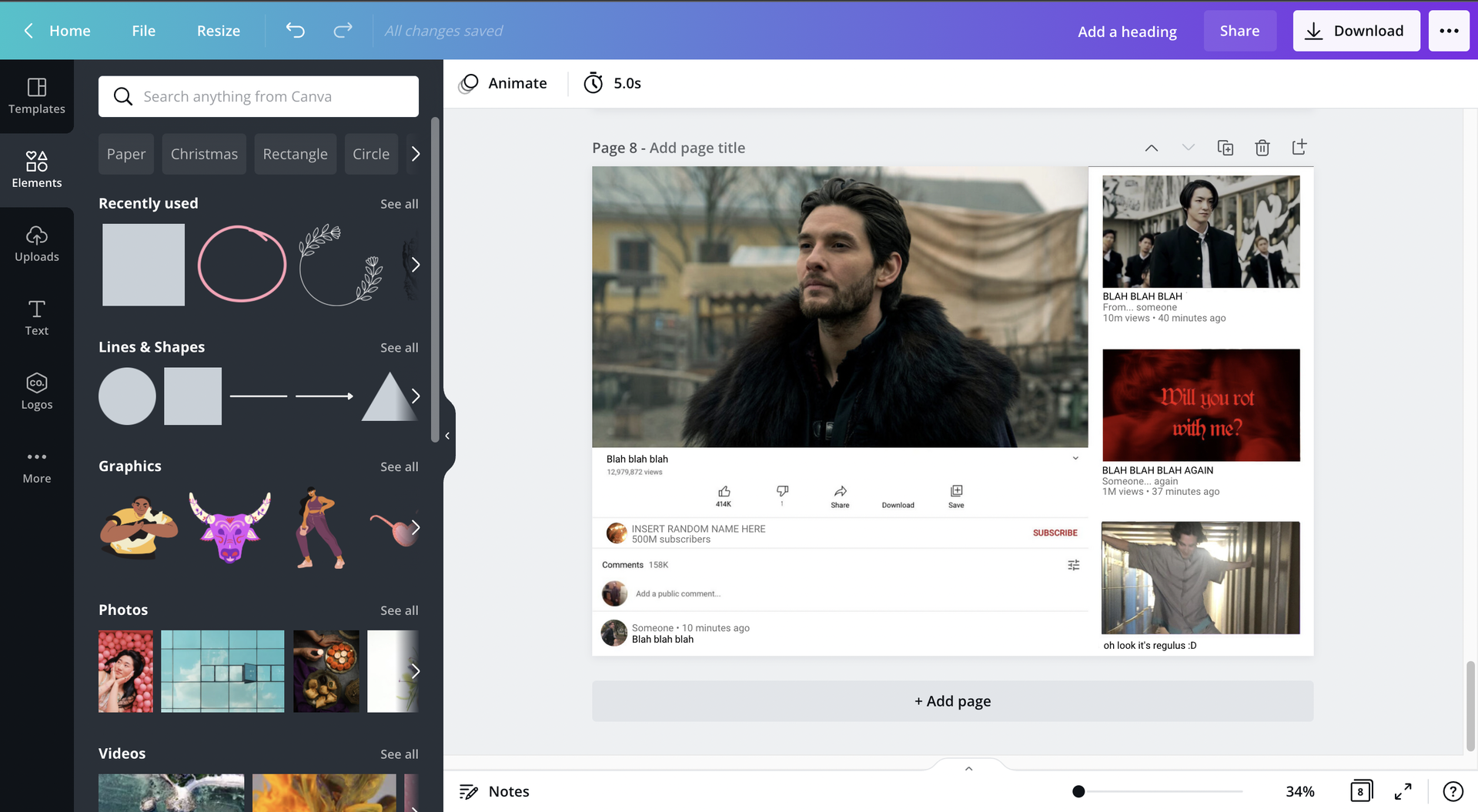Open the Text panel in sidebar
1478x812 pixels.
pyautogui.click(x=37, y=317)
